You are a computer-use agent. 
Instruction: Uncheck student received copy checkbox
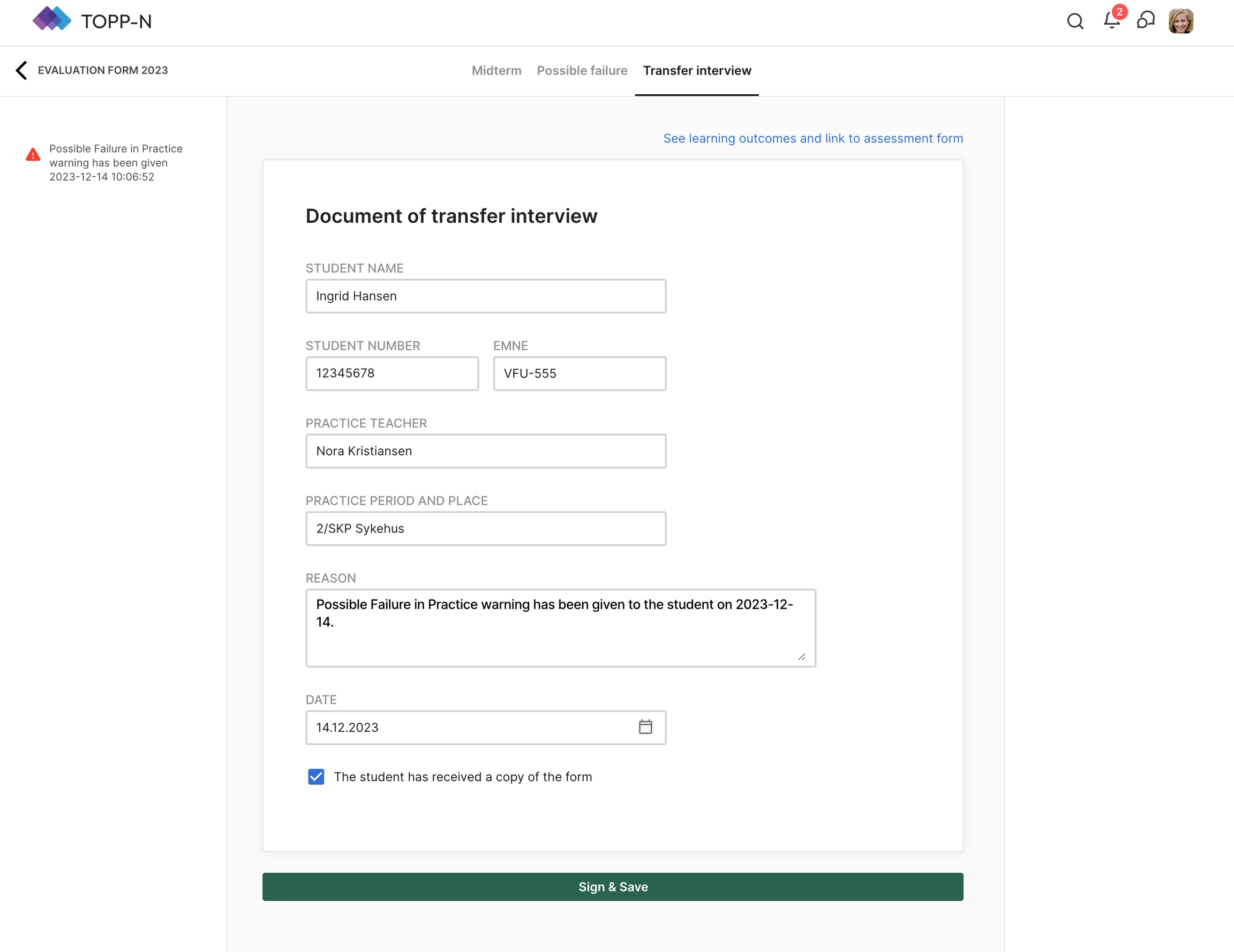(316, 777)
